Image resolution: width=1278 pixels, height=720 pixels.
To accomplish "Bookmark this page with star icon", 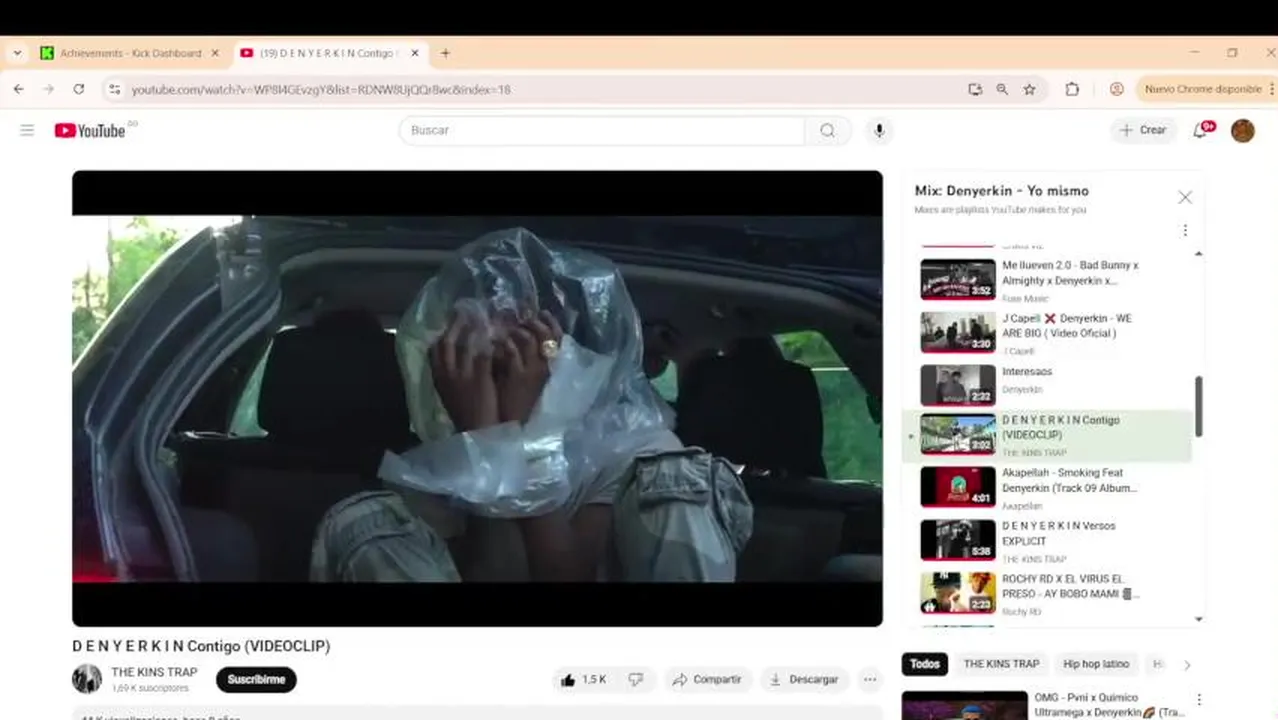I will pos(1029,89).
